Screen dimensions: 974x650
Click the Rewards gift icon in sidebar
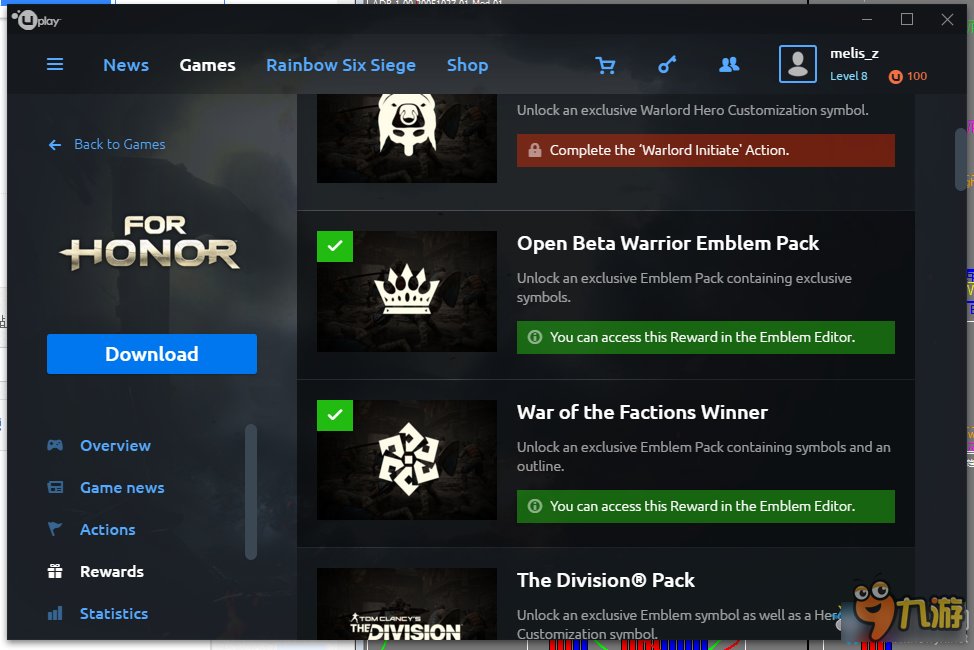(55, 571)
